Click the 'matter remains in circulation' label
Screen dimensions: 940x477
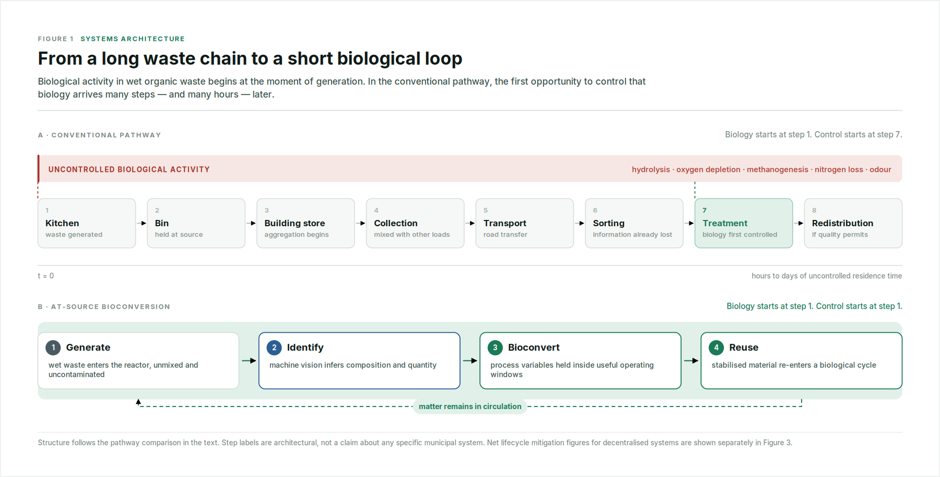coord(470,406)
